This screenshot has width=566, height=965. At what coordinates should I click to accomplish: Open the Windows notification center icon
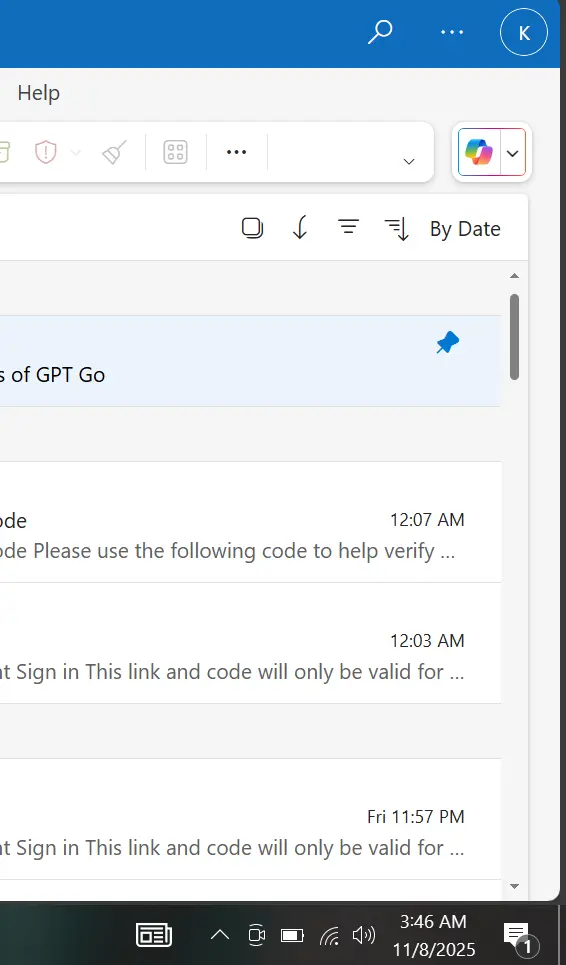coord(519,937)
